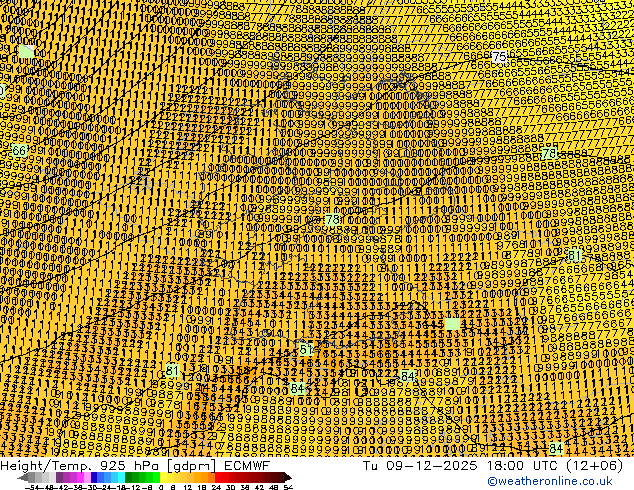Click the right dark-maroon arrow end of the color scale

coord(287,478)
